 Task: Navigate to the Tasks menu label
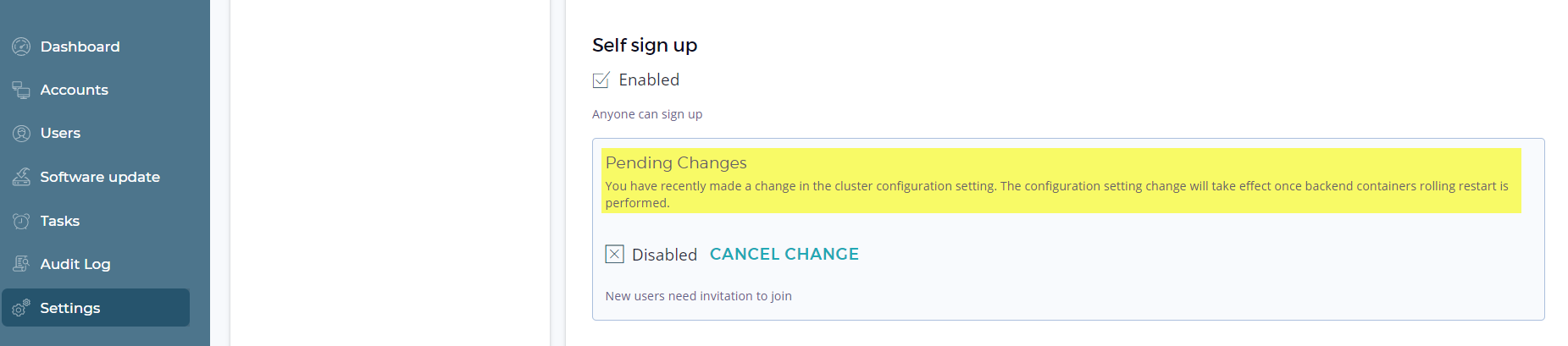59,221
